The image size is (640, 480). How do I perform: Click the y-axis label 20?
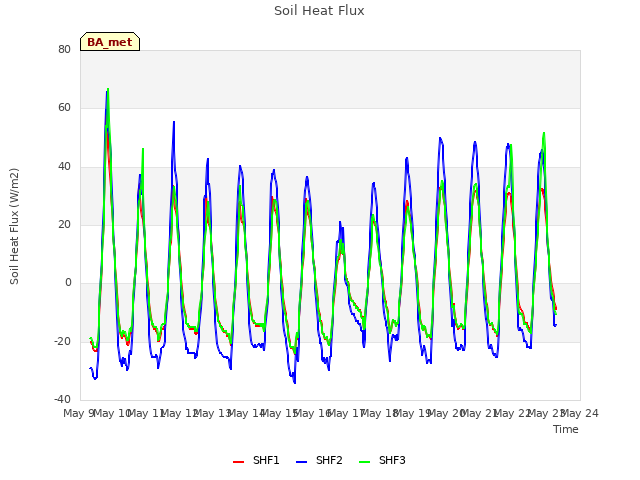click(x=64, y=224)
